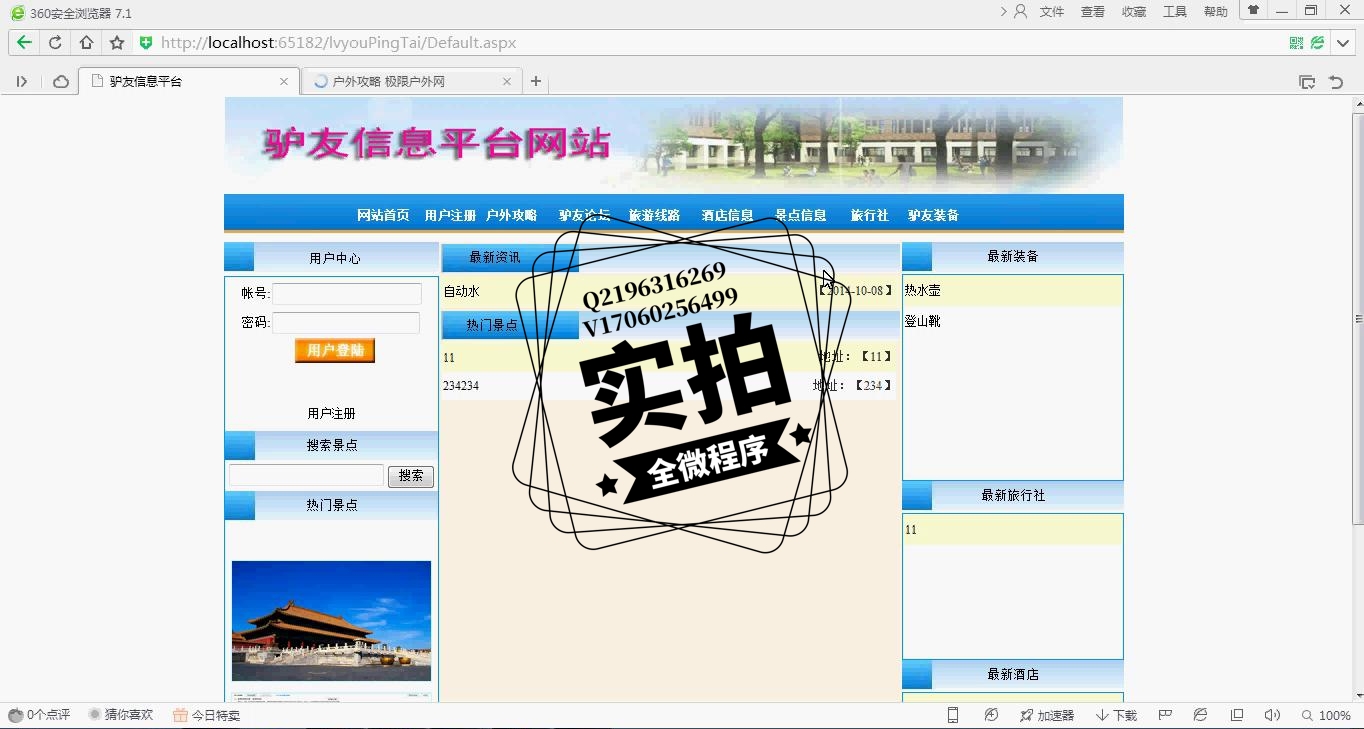Viewport: 1364px width, 729px height.
Task: Open the skin changer shirt icon
Action: (x=1253, y=10)
